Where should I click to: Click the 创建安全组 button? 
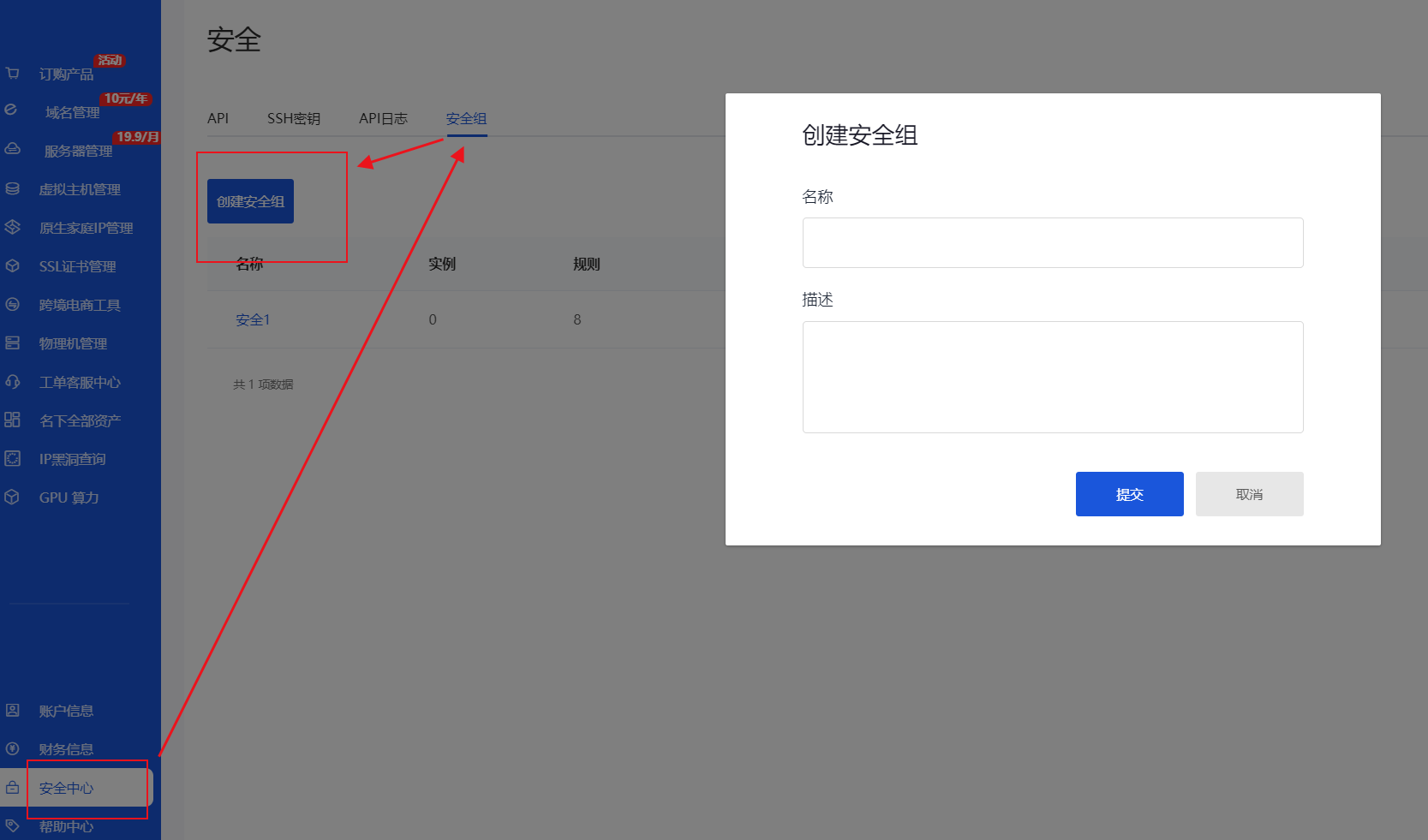pos(250,201)
